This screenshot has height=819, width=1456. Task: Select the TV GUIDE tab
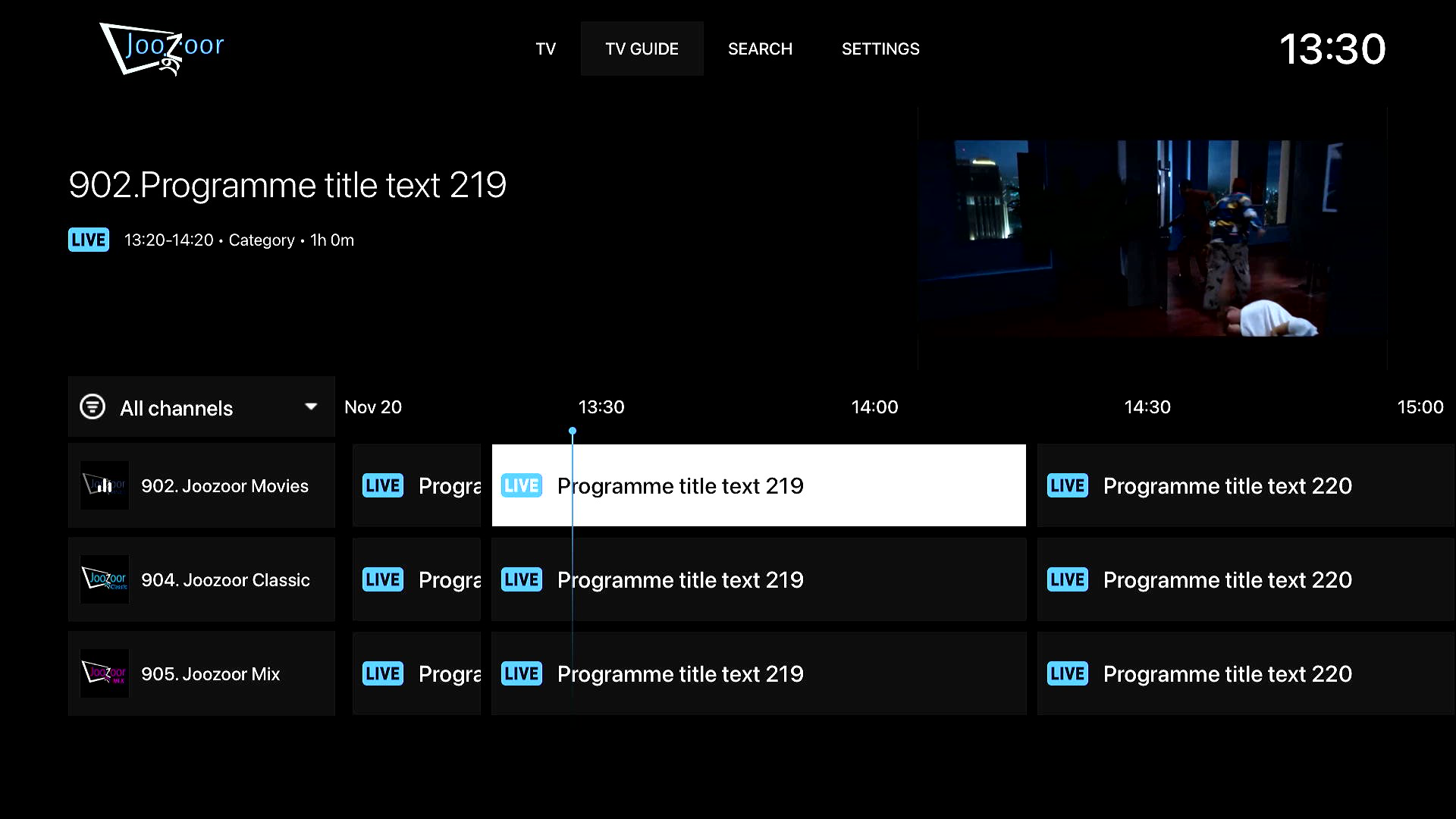coord(642,49)
